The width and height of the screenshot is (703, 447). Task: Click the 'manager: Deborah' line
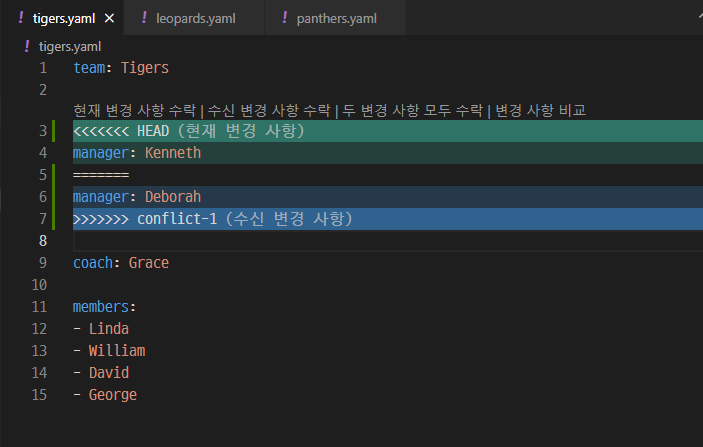tap(388, 197)
